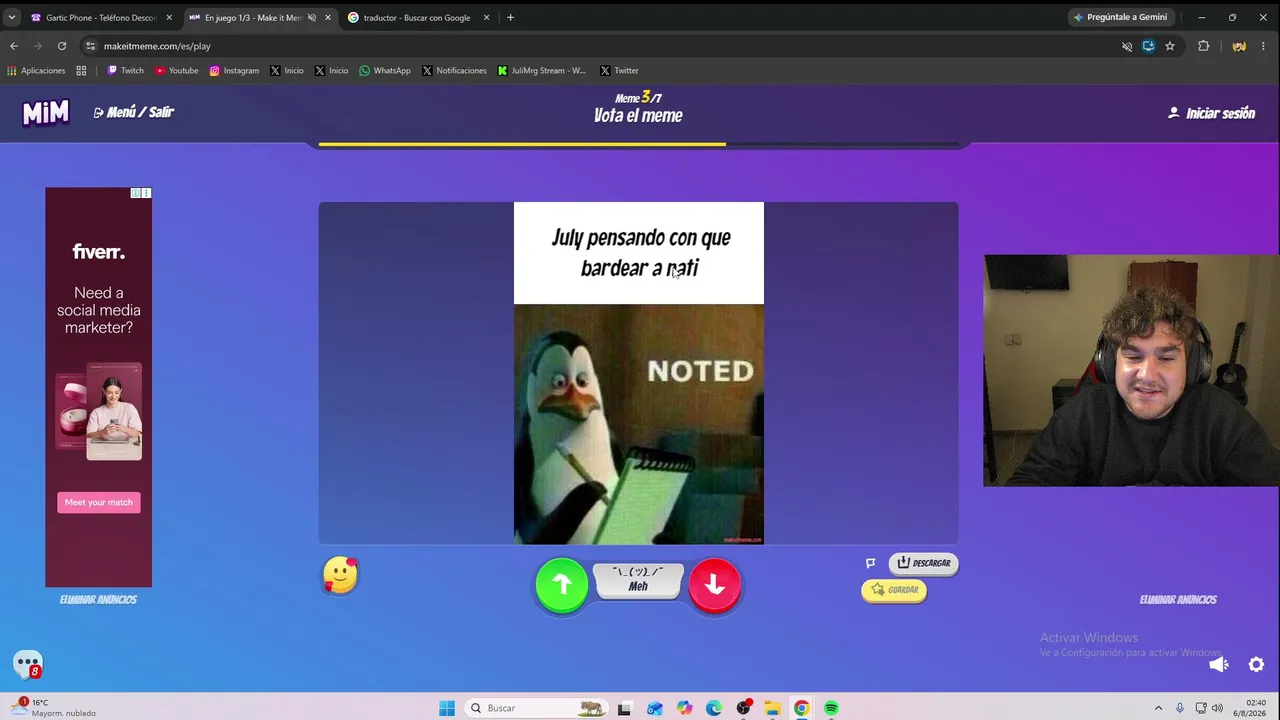Open Menú / Salir
Viewport: 1280px width, 720px height.
pos(134,113)
